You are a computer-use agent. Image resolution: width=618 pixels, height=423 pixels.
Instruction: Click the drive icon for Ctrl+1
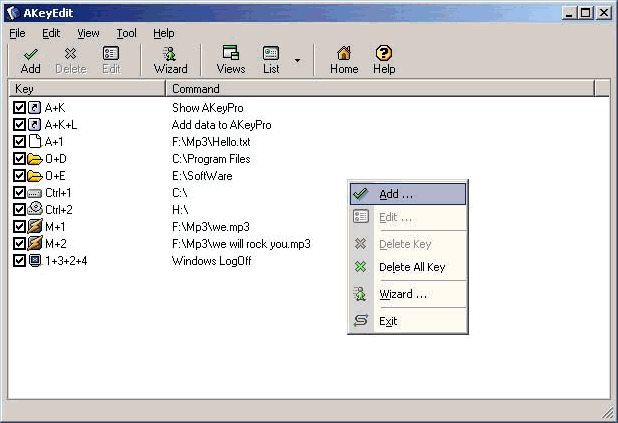[35, 193]
